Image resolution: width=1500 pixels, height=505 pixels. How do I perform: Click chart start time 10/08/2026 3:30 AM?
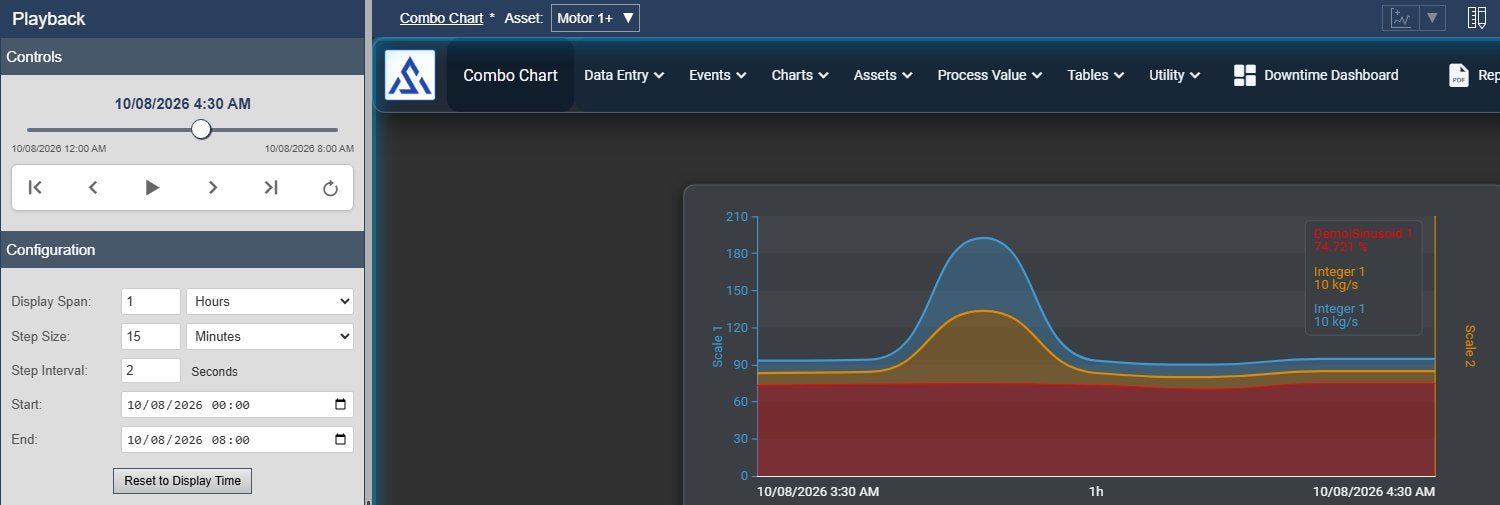coord(818,492)
